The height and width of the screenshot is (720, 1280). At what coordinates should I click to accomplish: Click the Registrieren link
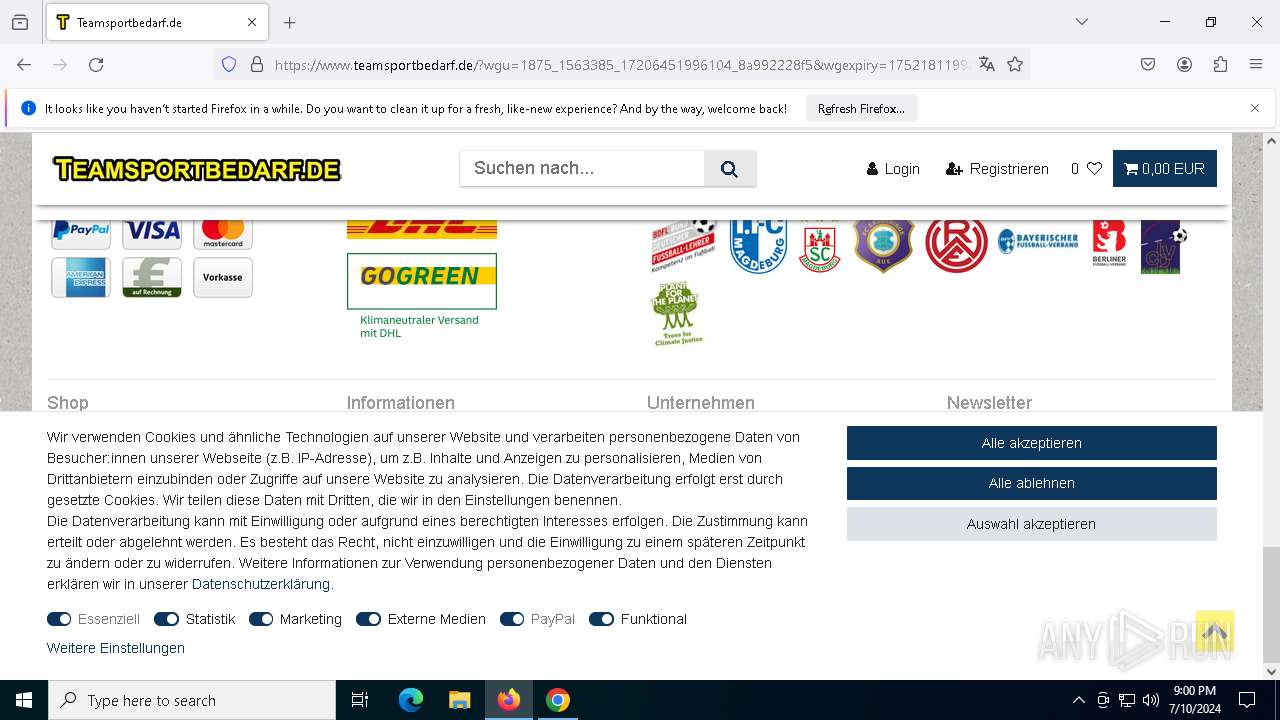pyautogui.click(x=997, y=169)
